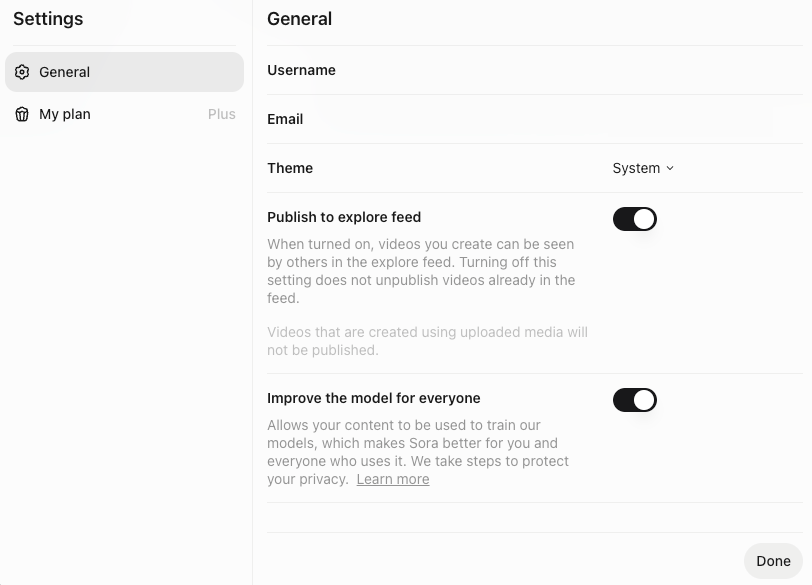This screenshot has height=585, width=812.
Task: Click the Improve the model for everyone heading
Action: (373, 398)
